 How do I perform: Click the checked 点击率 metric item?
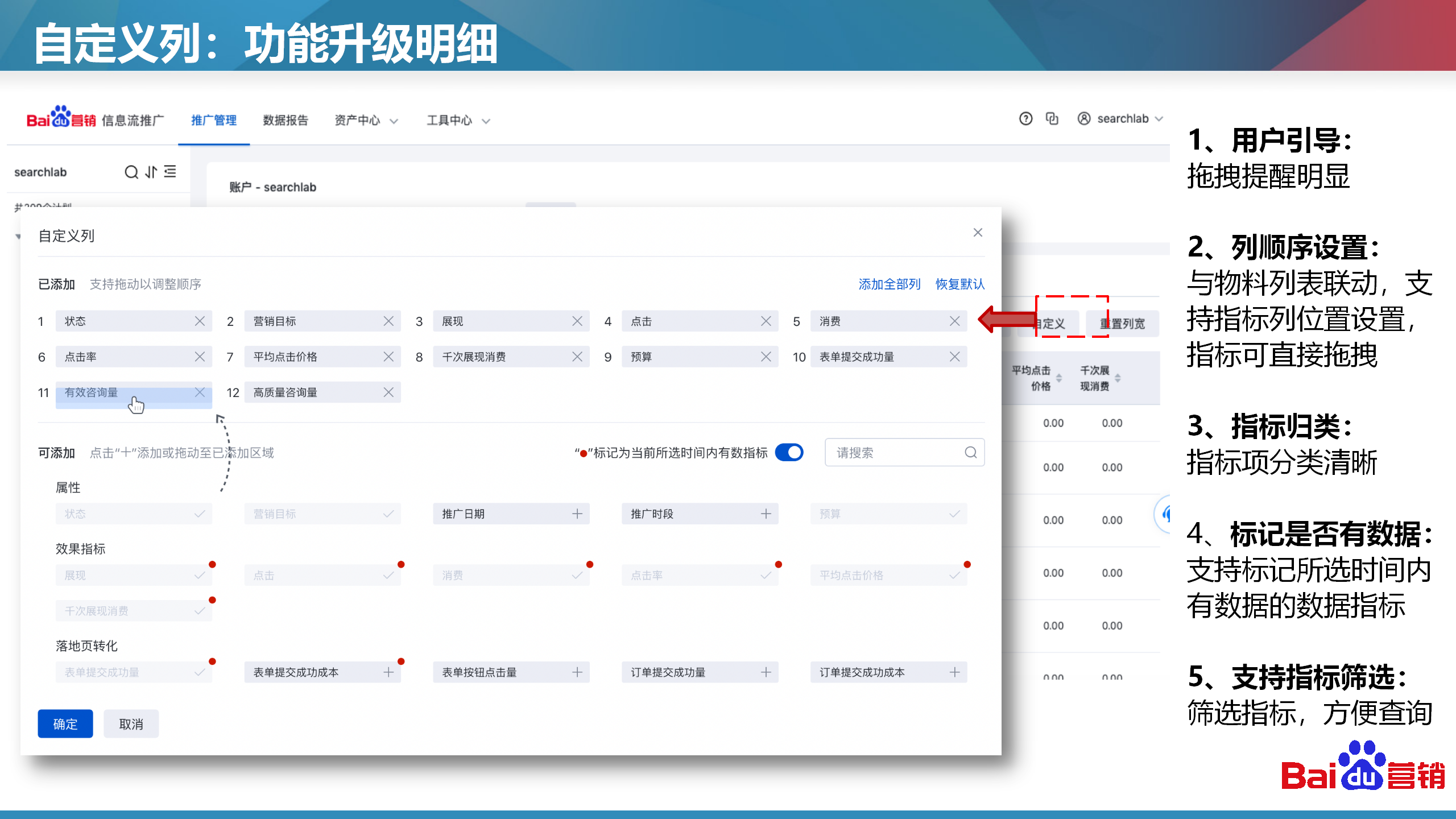[x=700, y=576]
